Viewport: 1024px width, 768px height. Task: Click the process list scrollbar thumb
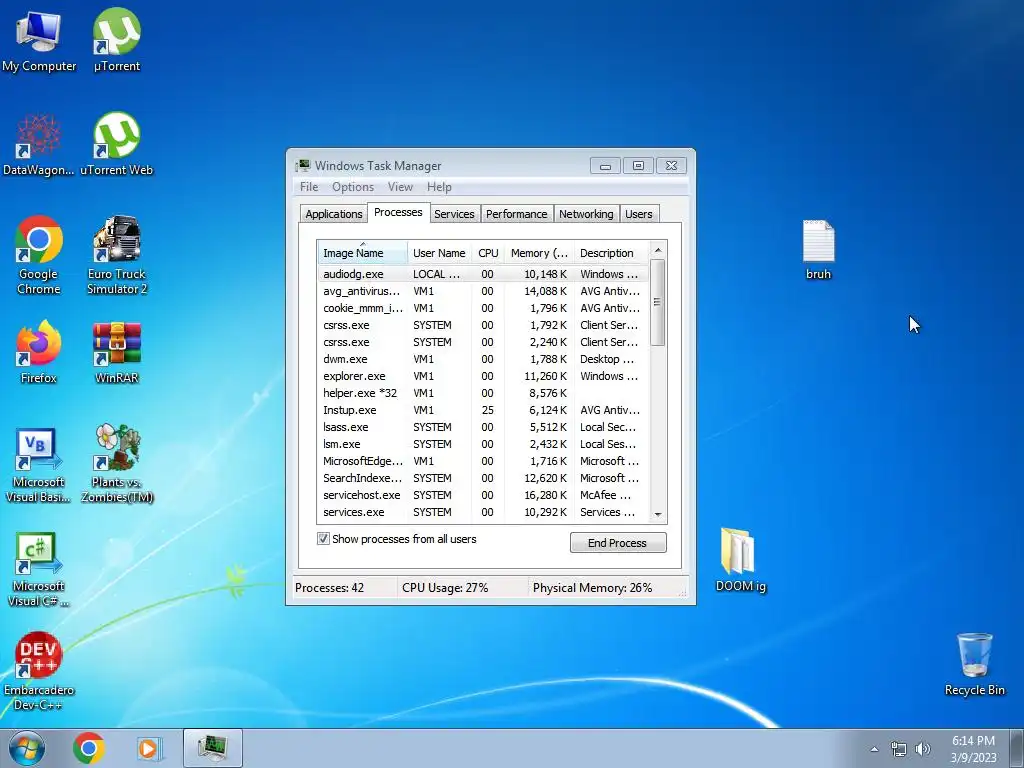click(x=658, y=302)
